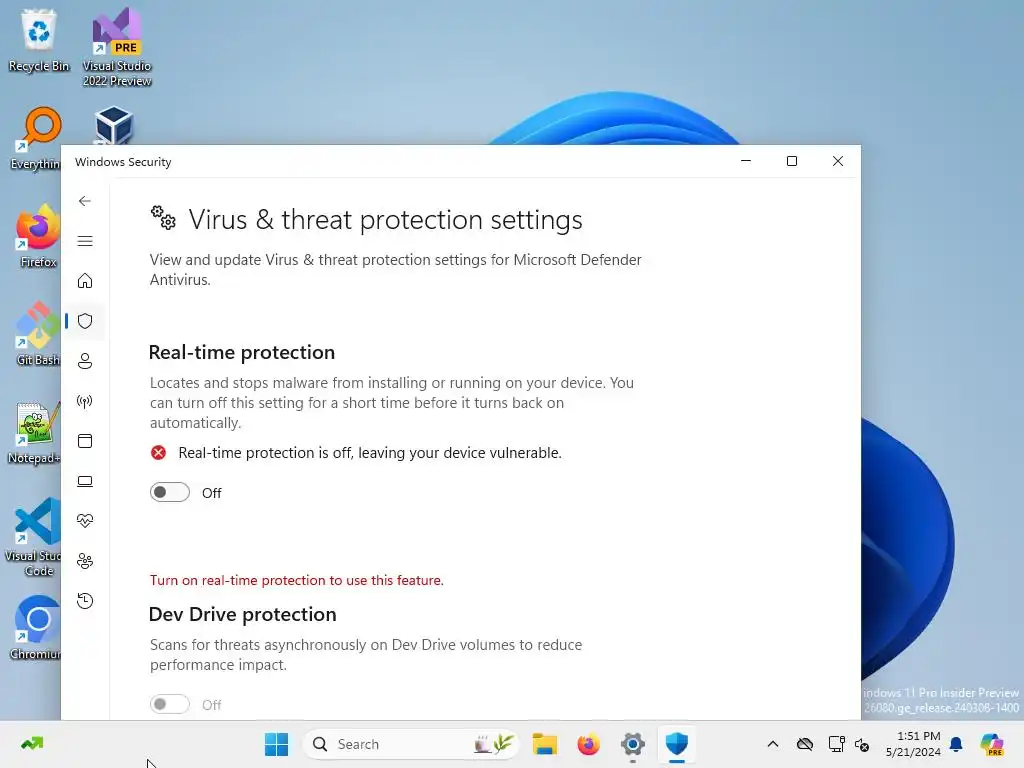
Task: Click the gears icon next to page title
Action: (163, 218)
